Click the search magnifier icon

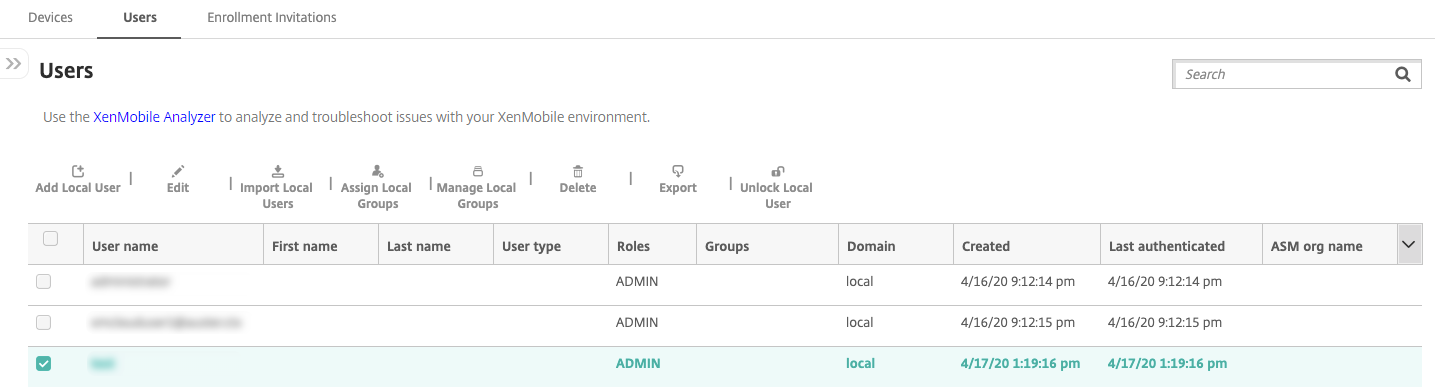click(1402, 74)
